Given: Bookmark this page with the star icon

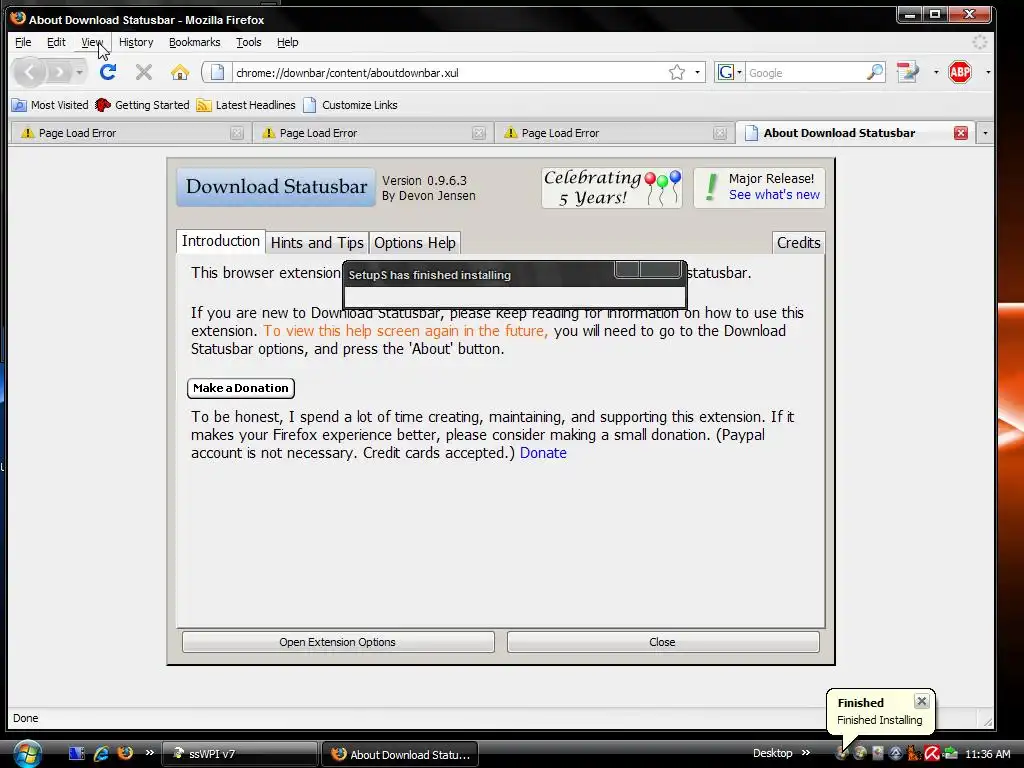Looking at the screenshot, I should [x=677, y=72].
